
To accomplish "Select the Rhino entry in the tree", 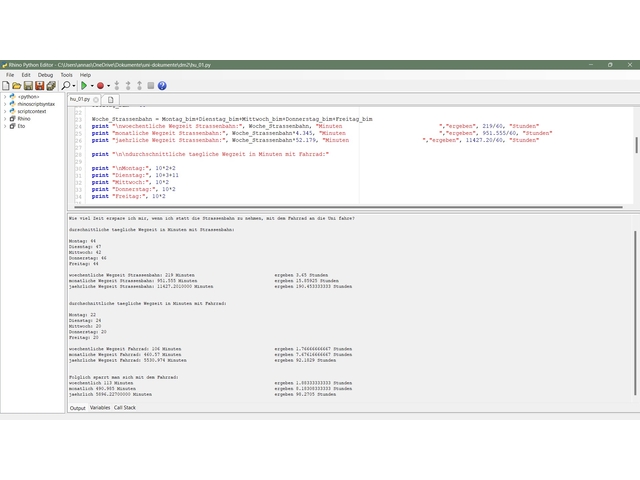I will 24,119.
